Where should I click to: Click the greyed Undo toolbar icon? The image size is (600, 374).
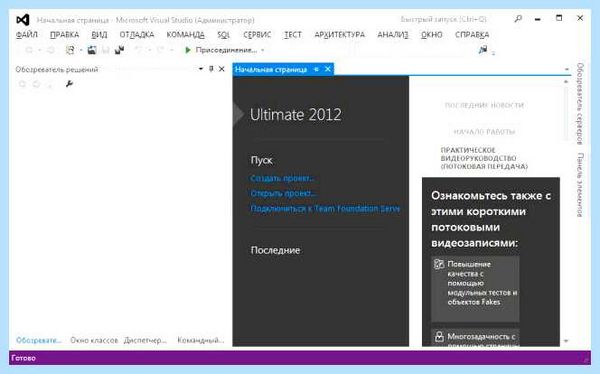pos(139,50)
